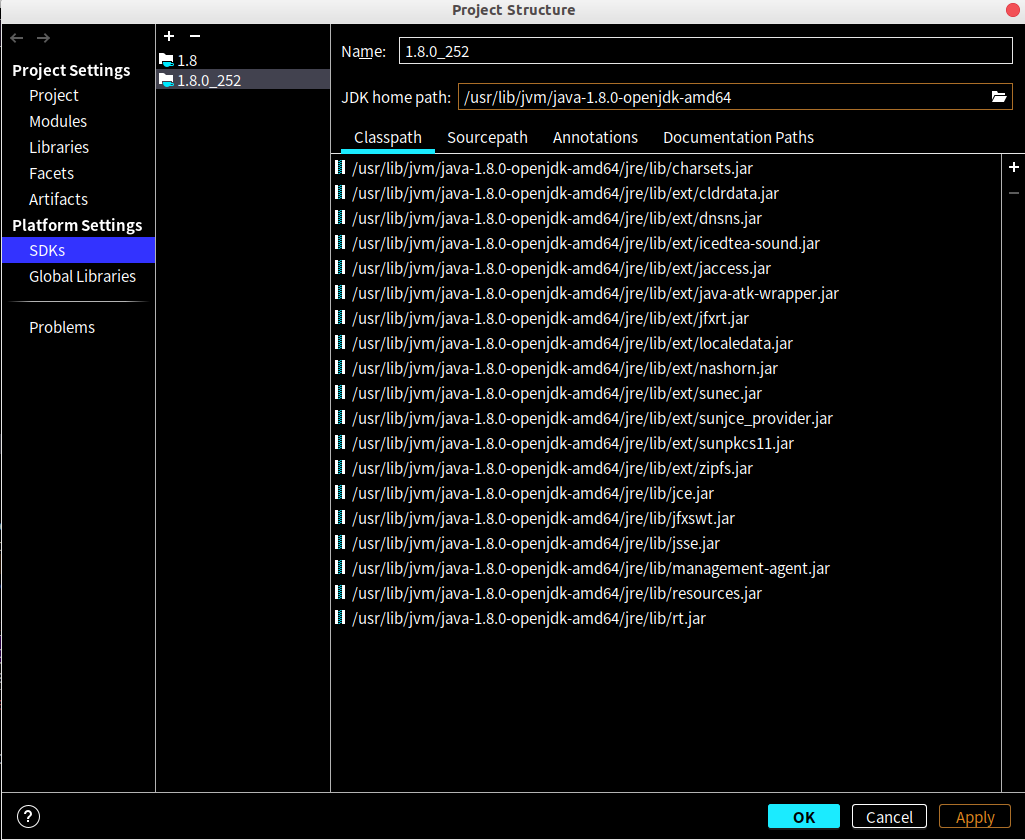Open the Annotations tab
Viewport: 1025px width, 840px height.
point(595,137)
